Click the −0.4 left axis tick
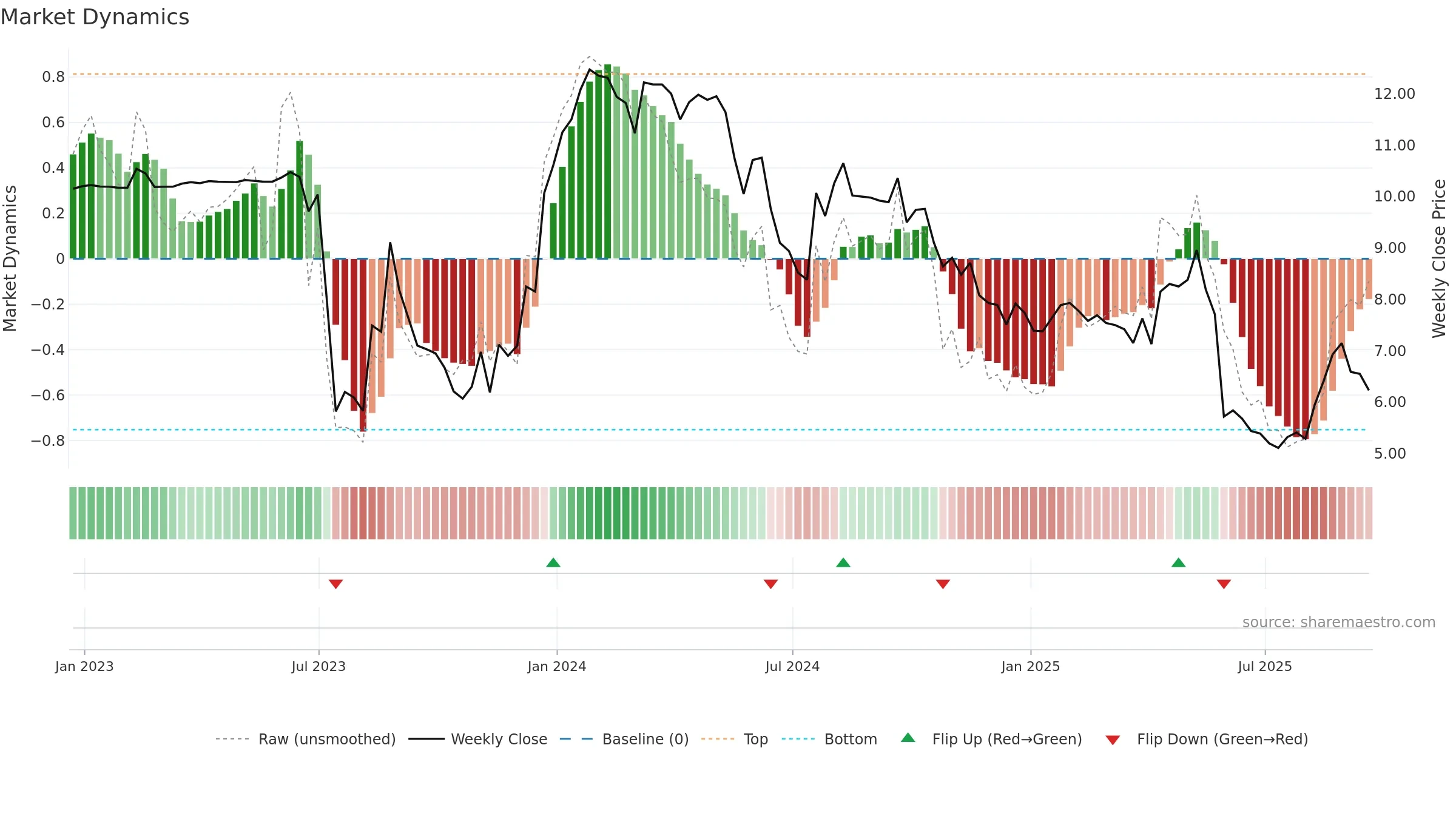Viewport: 1456px width, 819px height. 48,349
